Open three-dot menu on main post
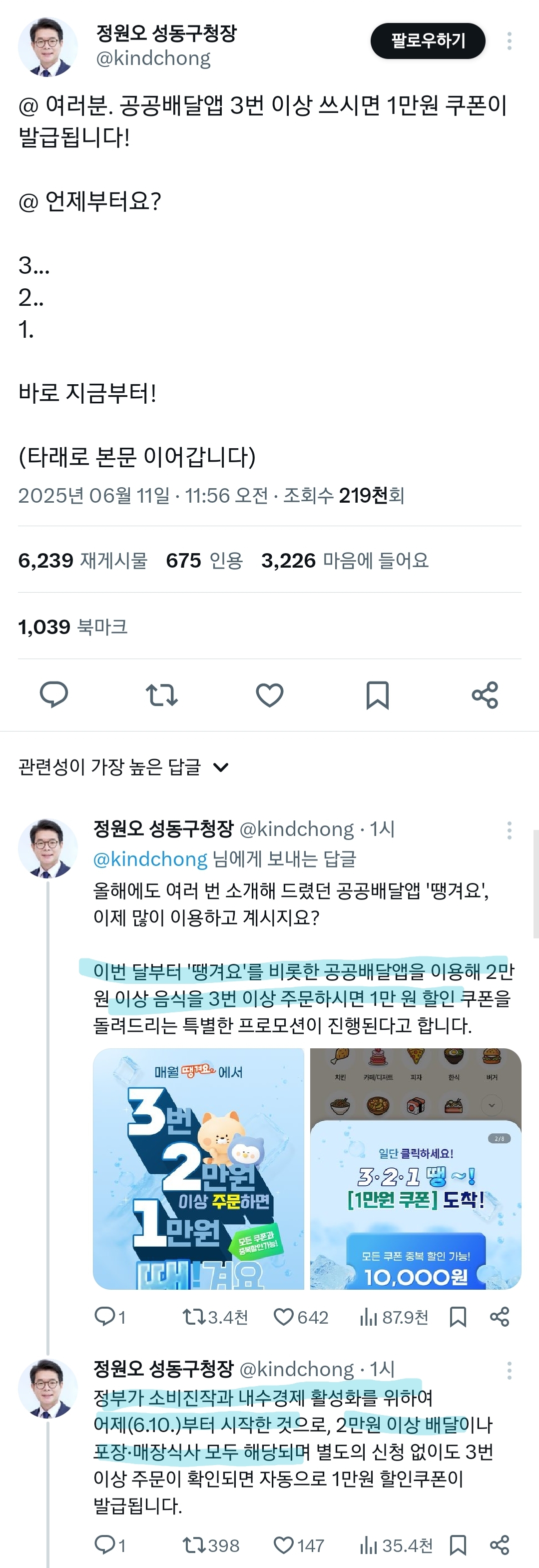 (509, 41)
